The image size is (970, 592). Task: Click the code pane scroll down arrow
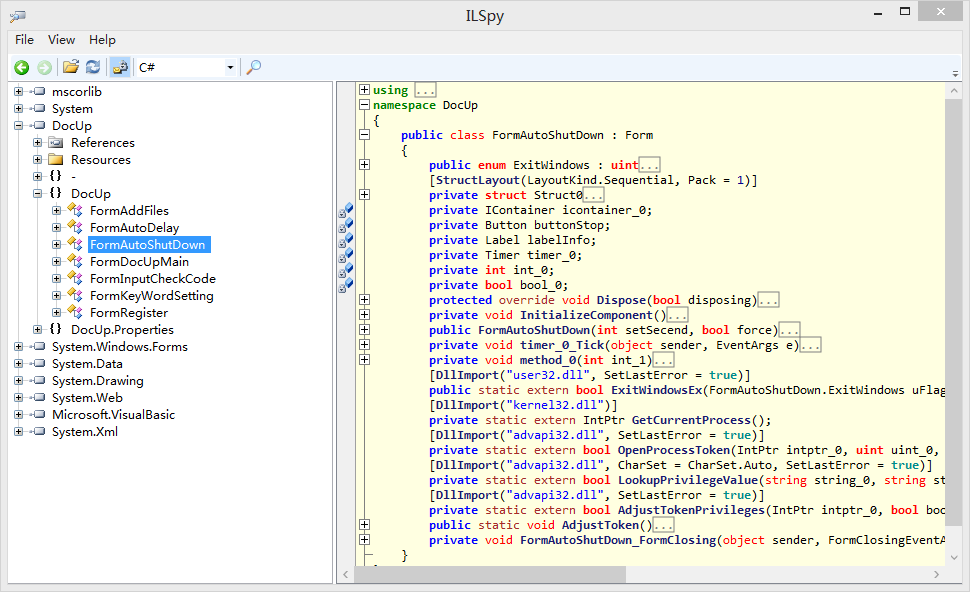click(x=954, y=557)
